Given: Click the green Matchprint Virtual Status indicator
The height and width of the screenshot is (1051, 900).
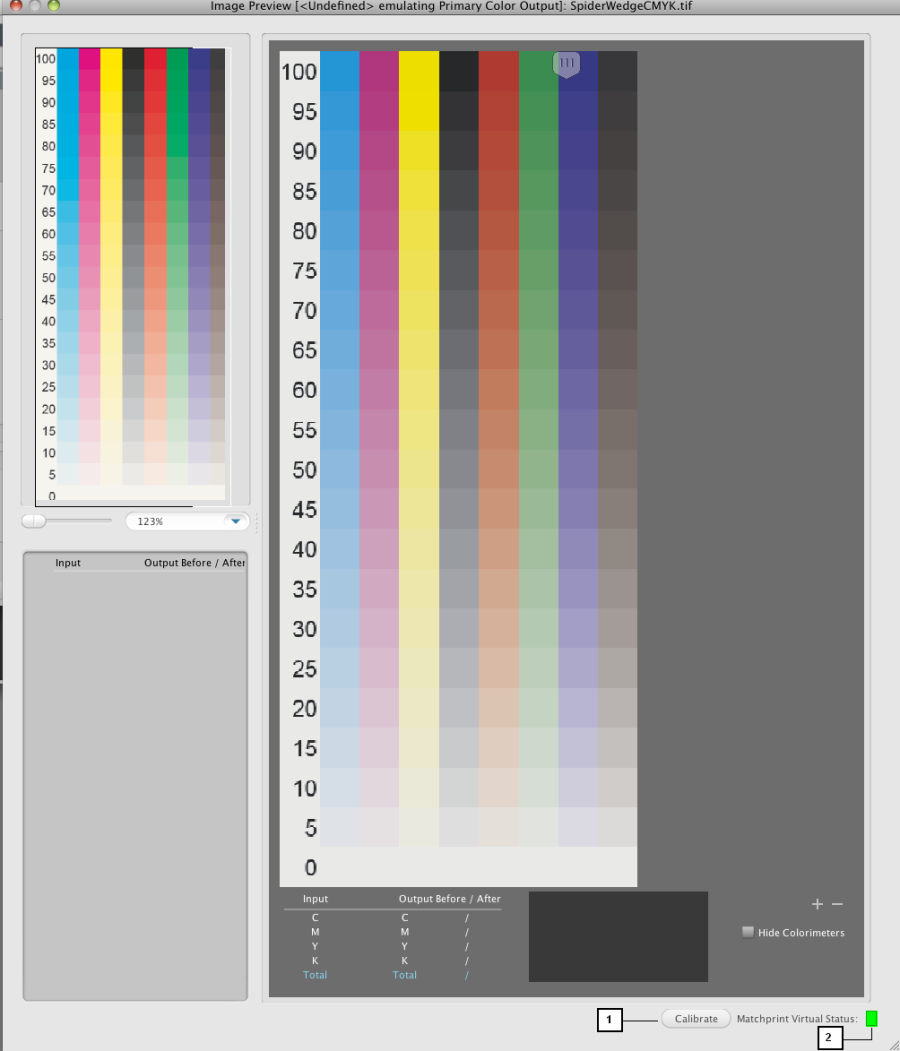Looking at the screenshot, I should [871, 1018].
